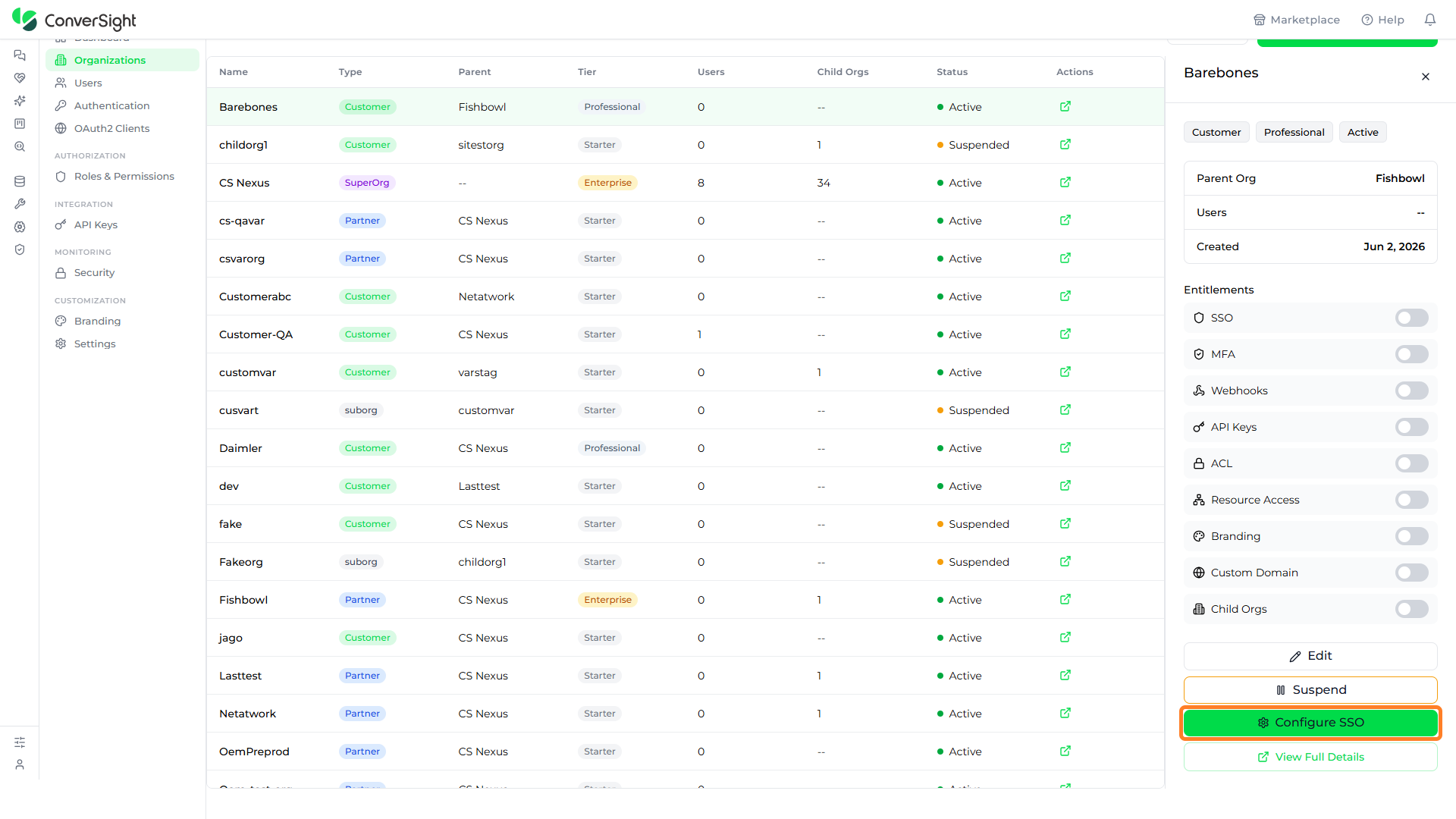Select the Fakeorg organization row name
Image resolution: width=1456 pixels, height=819 pixels.
pyautogui.click(x=241, y=562)
